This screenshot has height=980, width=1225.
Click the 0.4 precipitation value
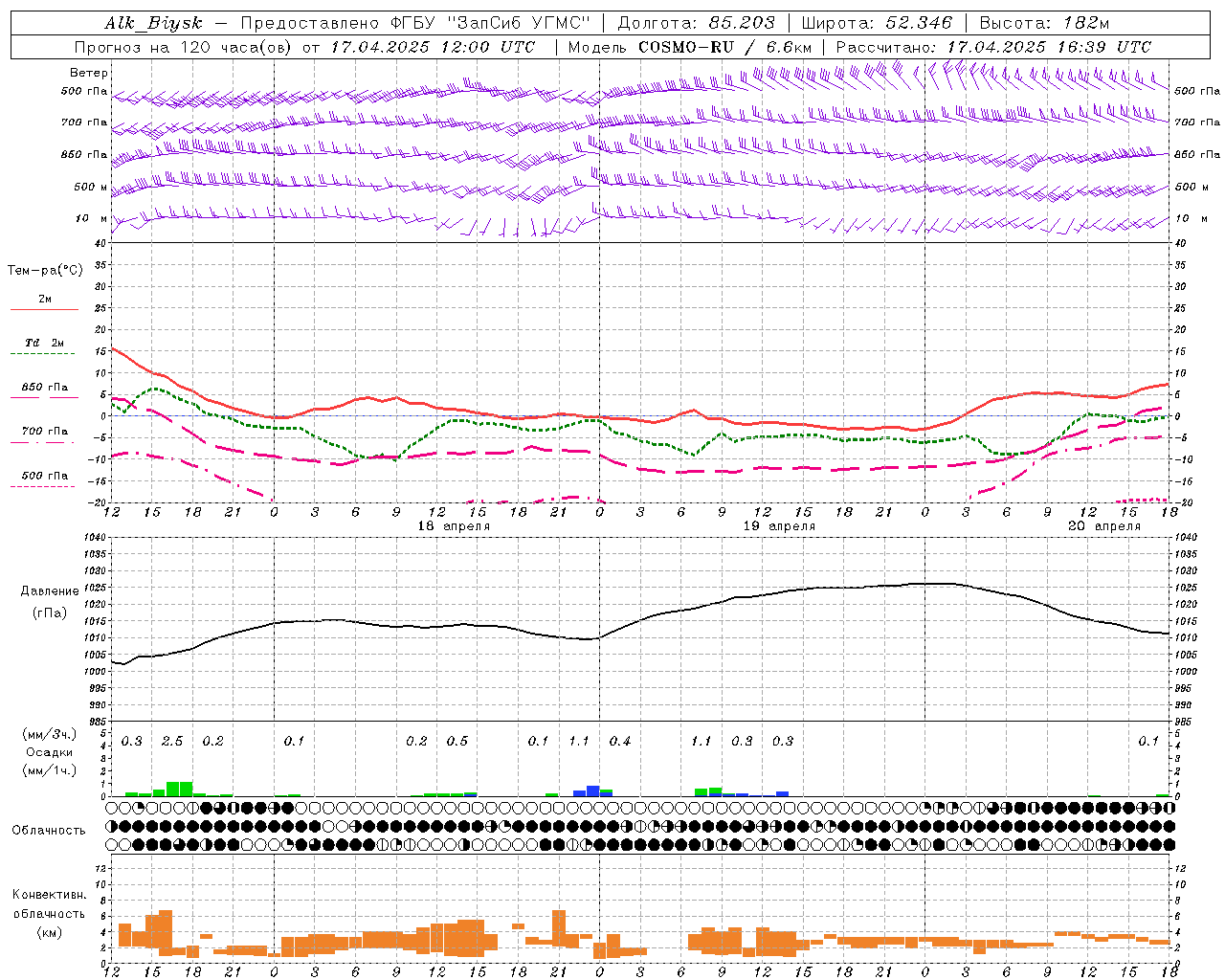[620, 742]
